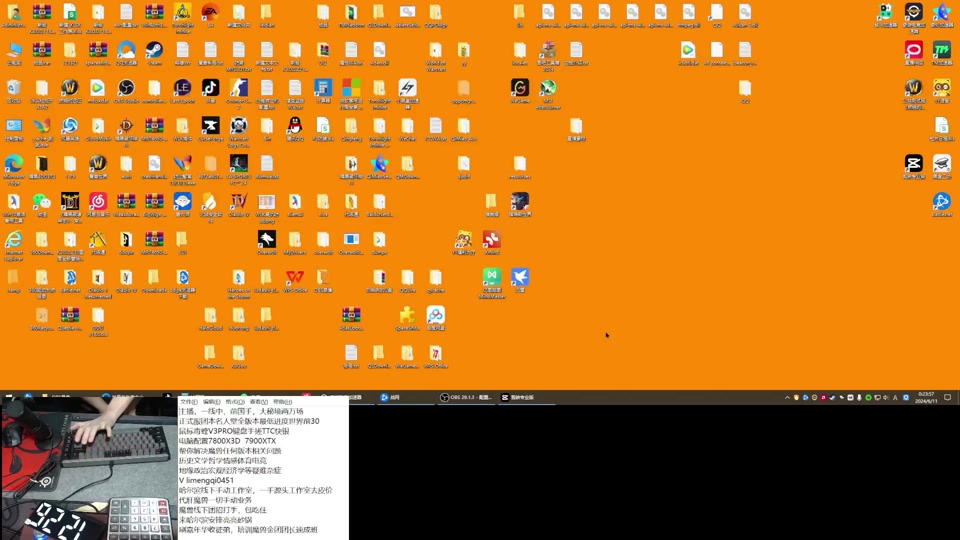Open the Overwolf wolf icon
The image size is (960, 540).
coord(267,240)
